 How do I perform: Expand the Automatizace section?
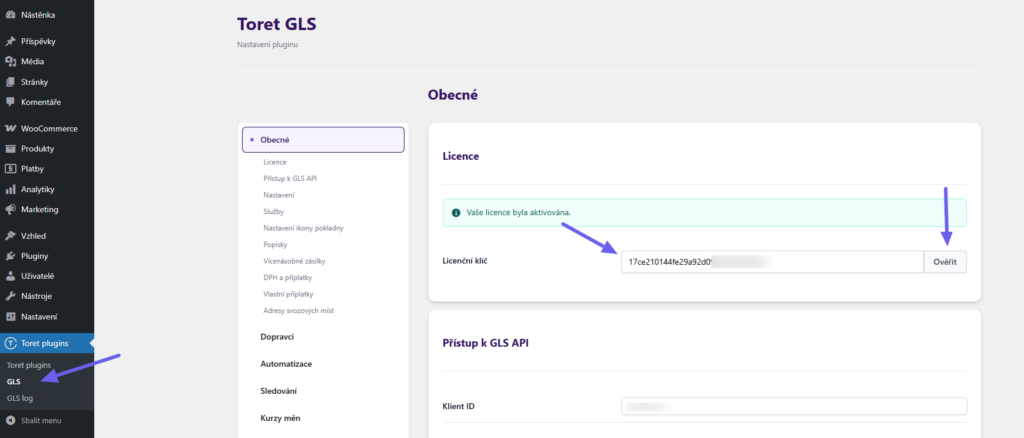coord(286,364)
